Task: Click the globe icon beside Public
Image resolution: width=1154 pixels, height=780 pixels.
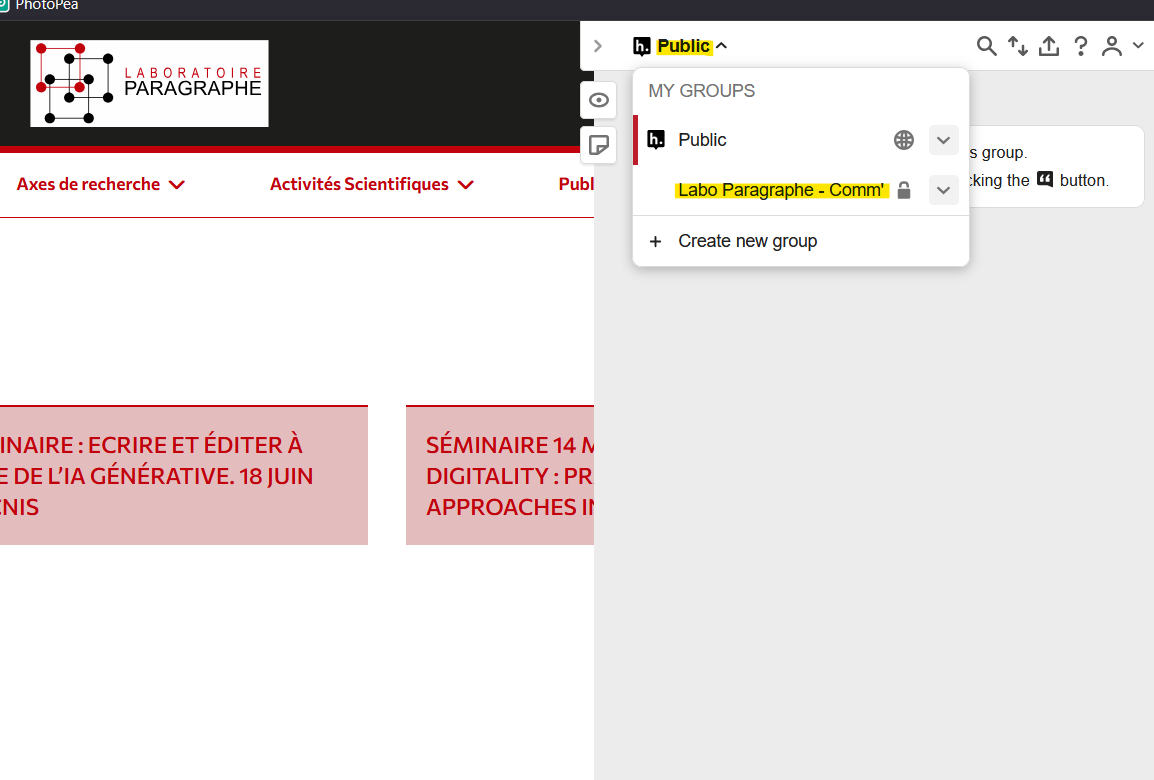Action: point(903,140)
